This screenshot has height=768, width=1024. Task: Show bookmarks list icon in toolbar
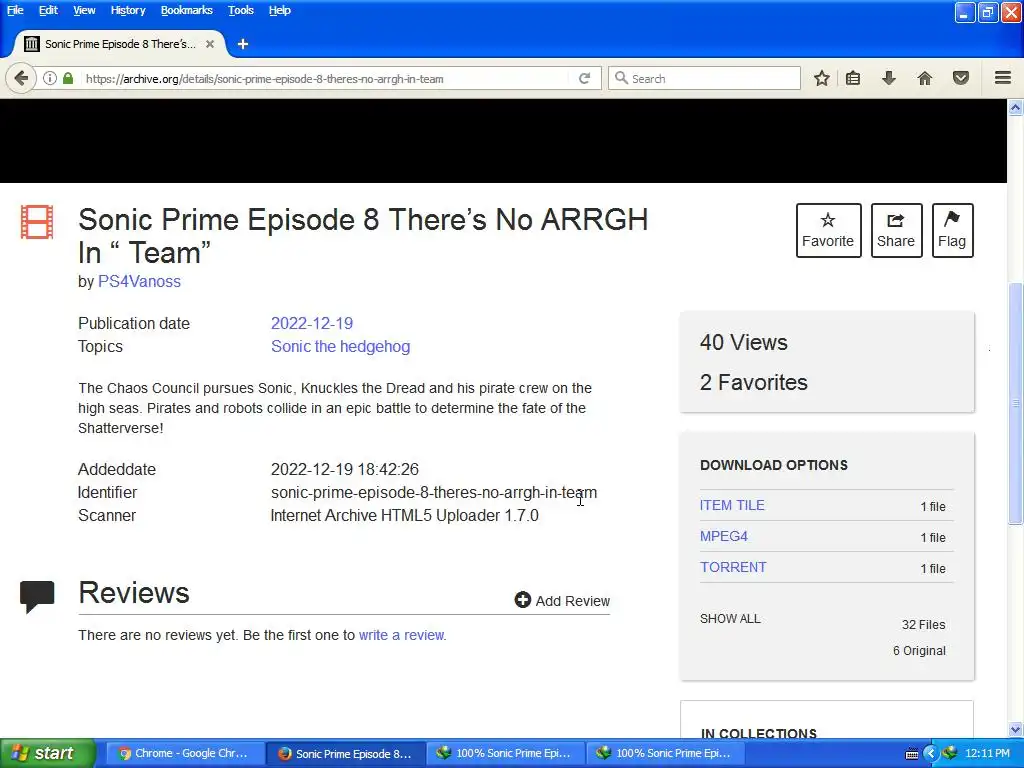853,78
